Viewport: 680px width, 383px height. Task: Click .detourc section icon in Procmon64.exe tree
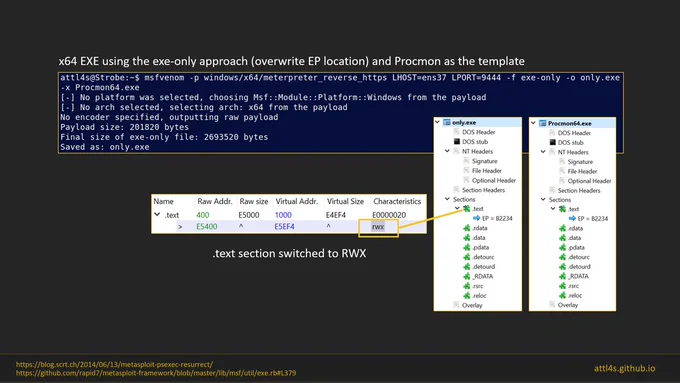pos(562,257)
